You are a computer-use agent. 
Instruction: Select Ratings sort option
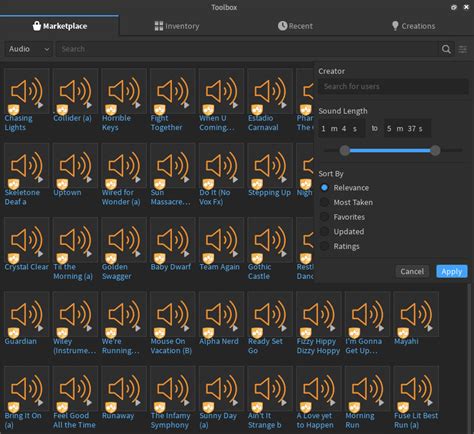[x=324, y=246]
